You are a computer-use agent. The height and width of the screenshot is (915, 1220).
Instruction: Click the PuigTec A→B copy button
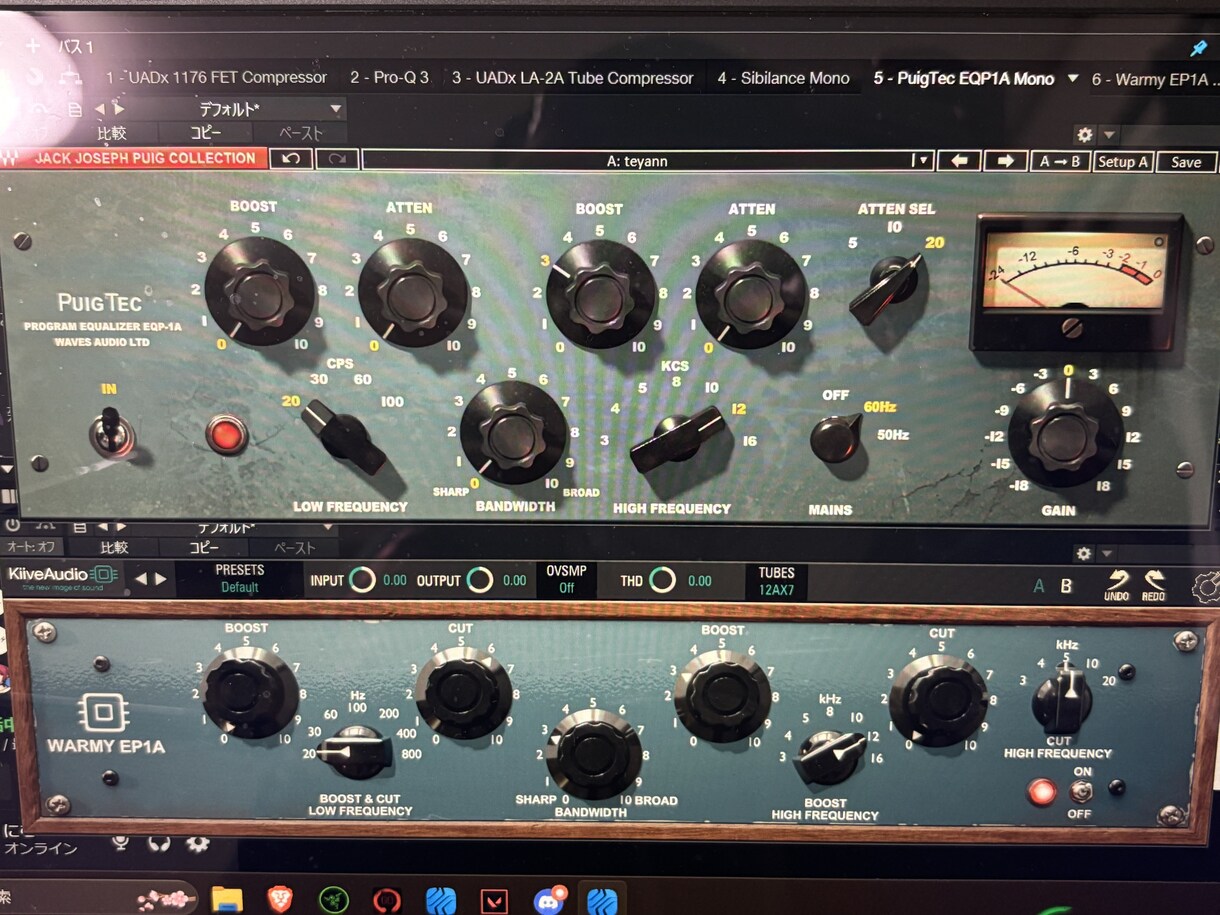[1059, 161]
